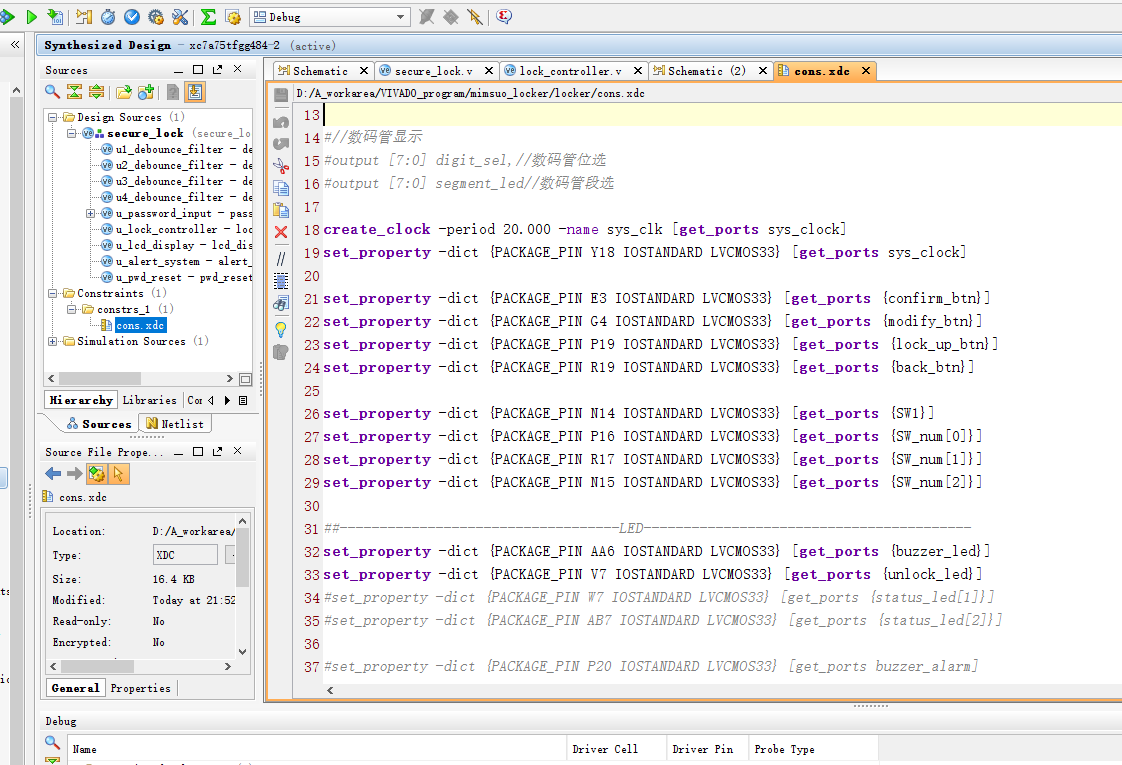The height and width of the screenshot is (765, 1122).
Task: Click Open File folder icon in Sources
Action: (124, 92)
